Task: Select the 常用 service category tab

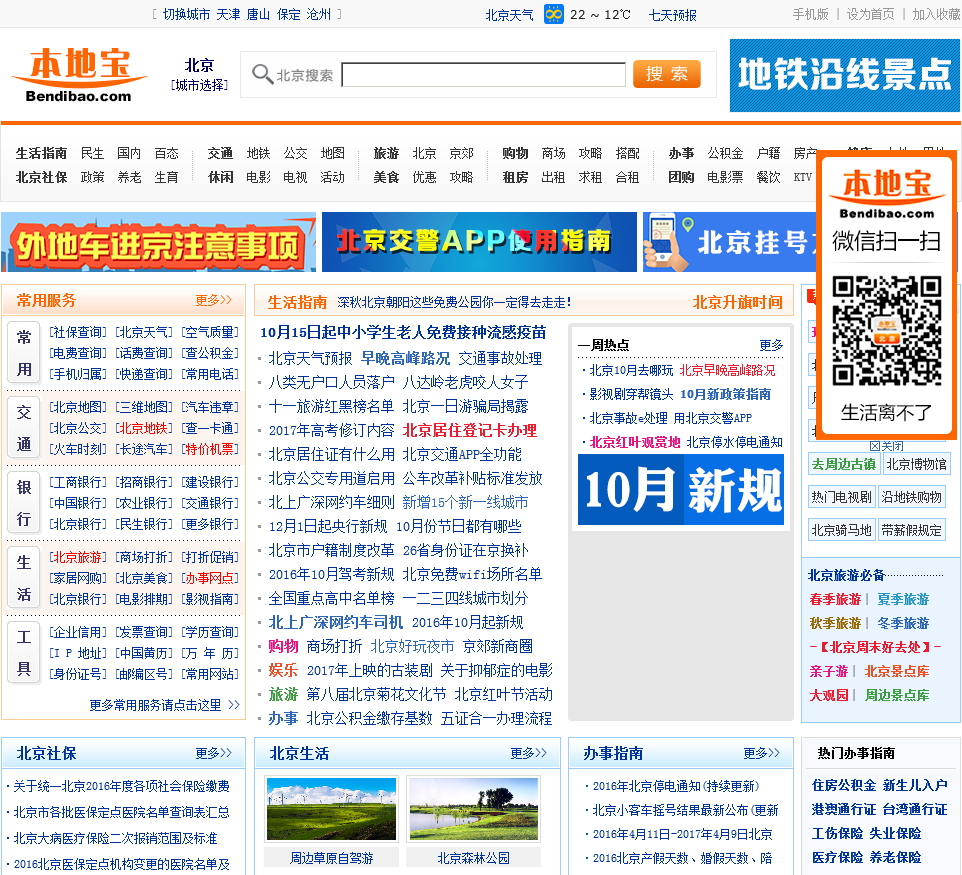Action: (24, 353)
